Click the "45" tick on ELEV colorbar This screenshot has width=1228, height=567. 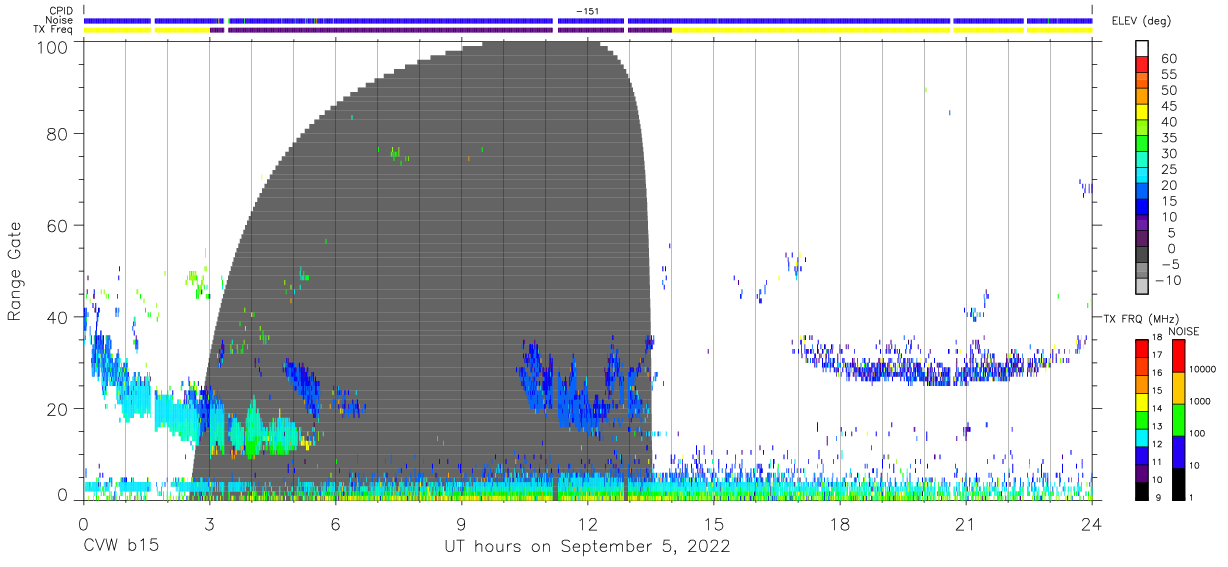(1167, 107)
